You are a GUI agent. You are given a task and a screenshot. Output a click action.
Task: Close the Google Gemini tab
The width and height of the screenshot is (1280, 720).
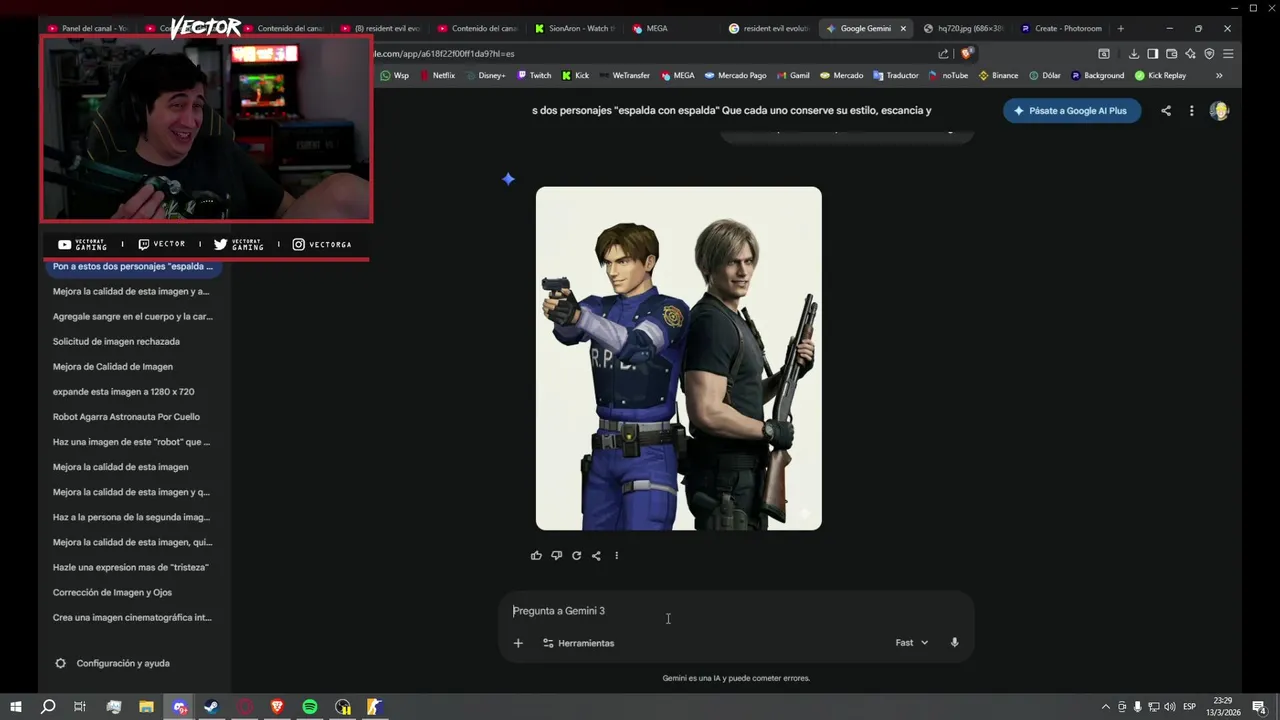(x=903, y=28)
